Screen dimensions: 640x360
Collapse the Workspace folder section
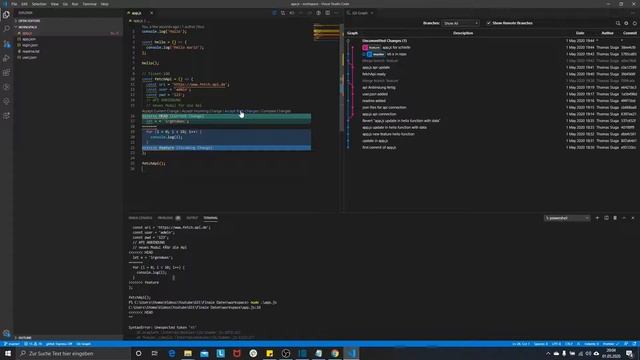68,27
